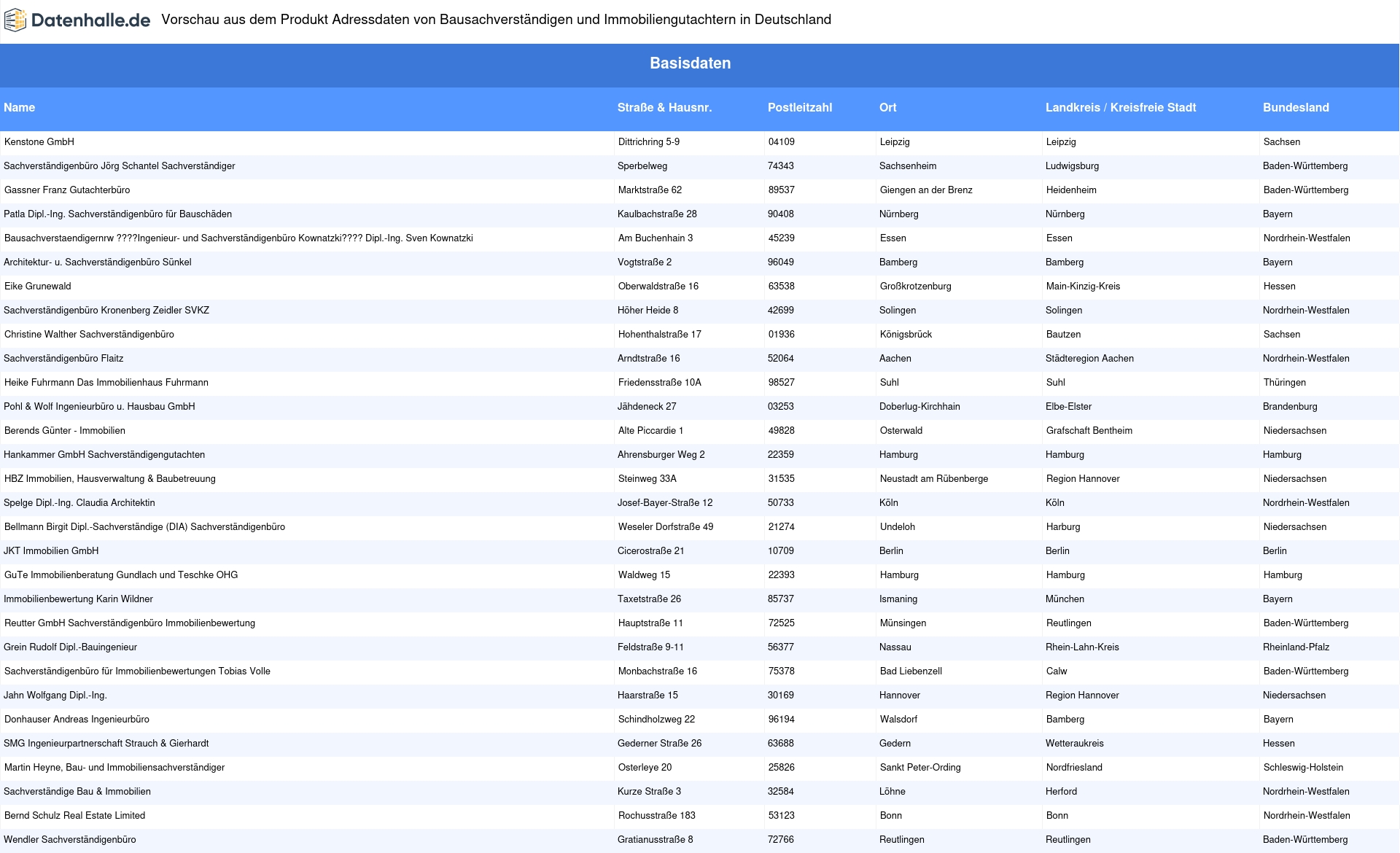Select the Bausachverstaendigernrw Kownatzki name cell
Image resolution: width=1400 pixels, height=853 pixels.
tap(238, 238)
